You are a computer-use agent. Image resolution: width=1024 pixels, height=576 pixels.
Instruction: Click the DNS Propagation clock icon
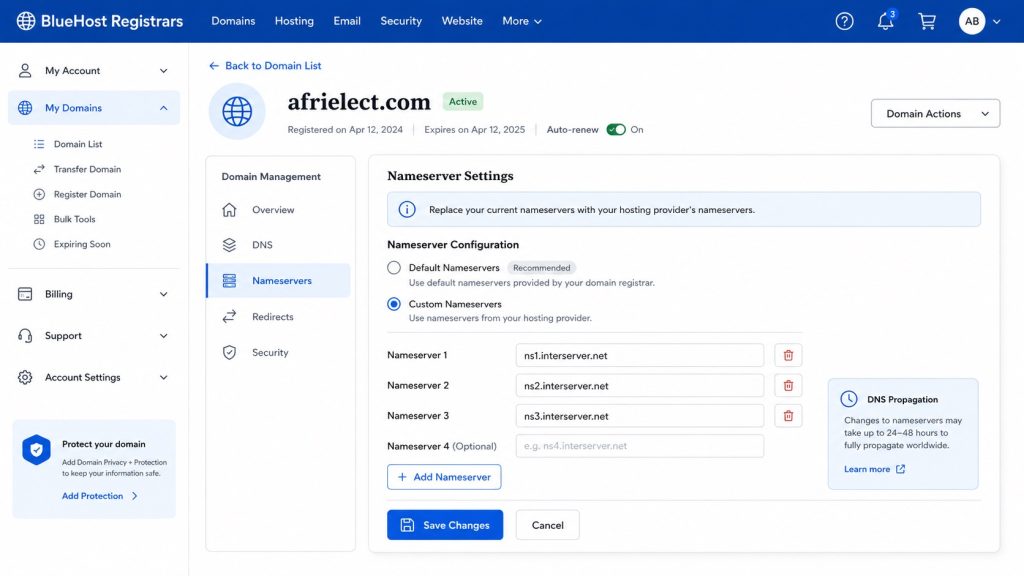point(849,399)
